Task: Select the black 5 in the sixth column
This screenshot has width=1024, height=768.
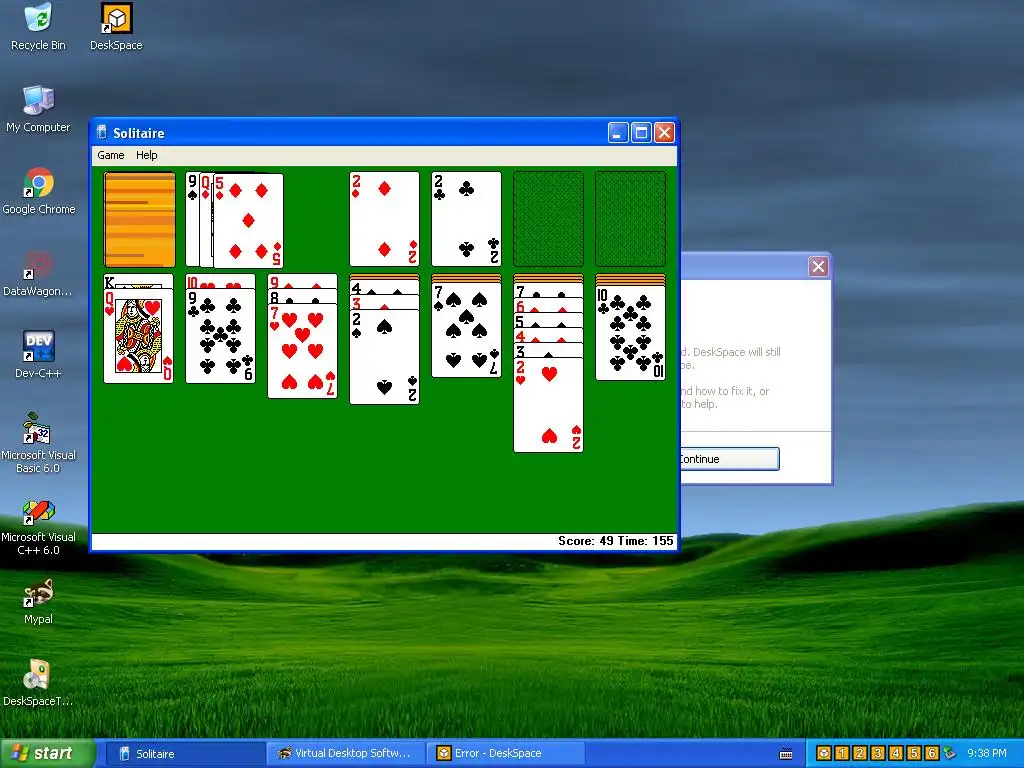Action: 549,320
